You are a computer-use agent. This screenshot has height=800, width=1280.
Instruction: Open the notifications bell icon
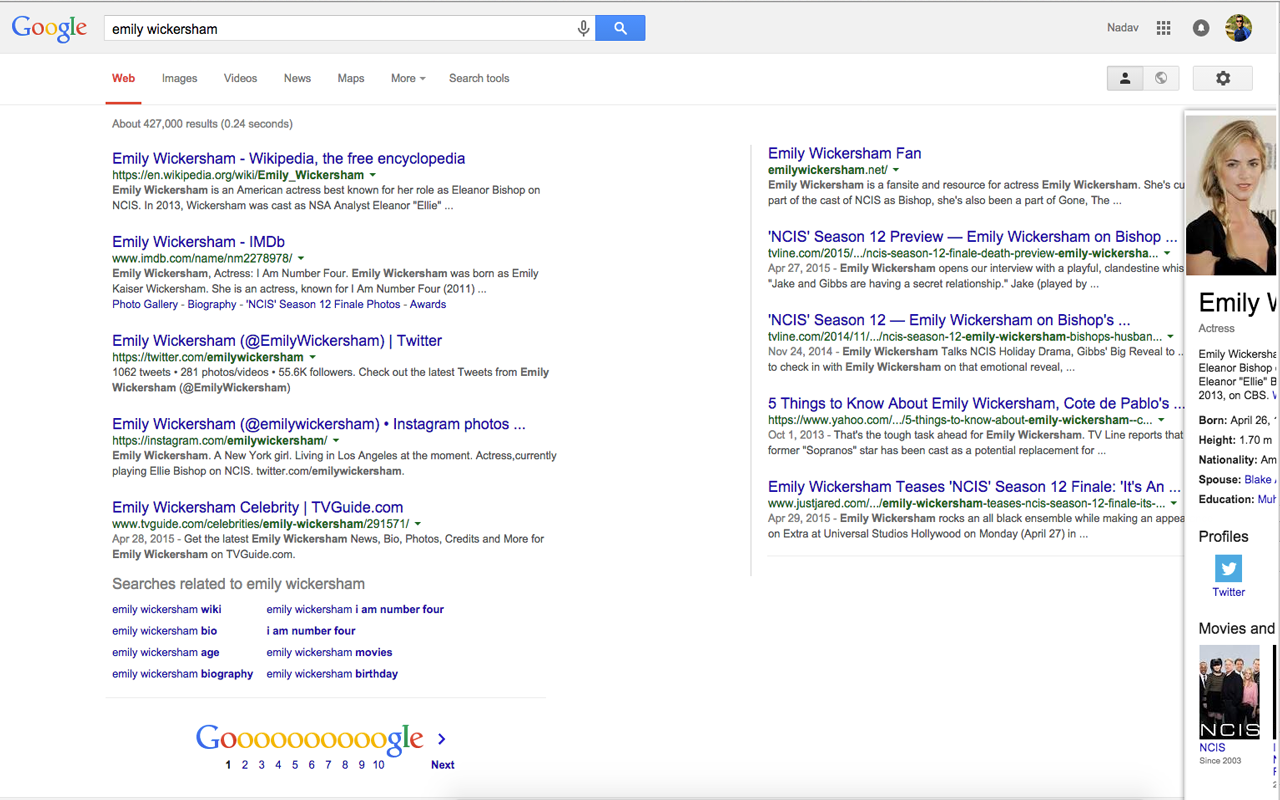1201,28
